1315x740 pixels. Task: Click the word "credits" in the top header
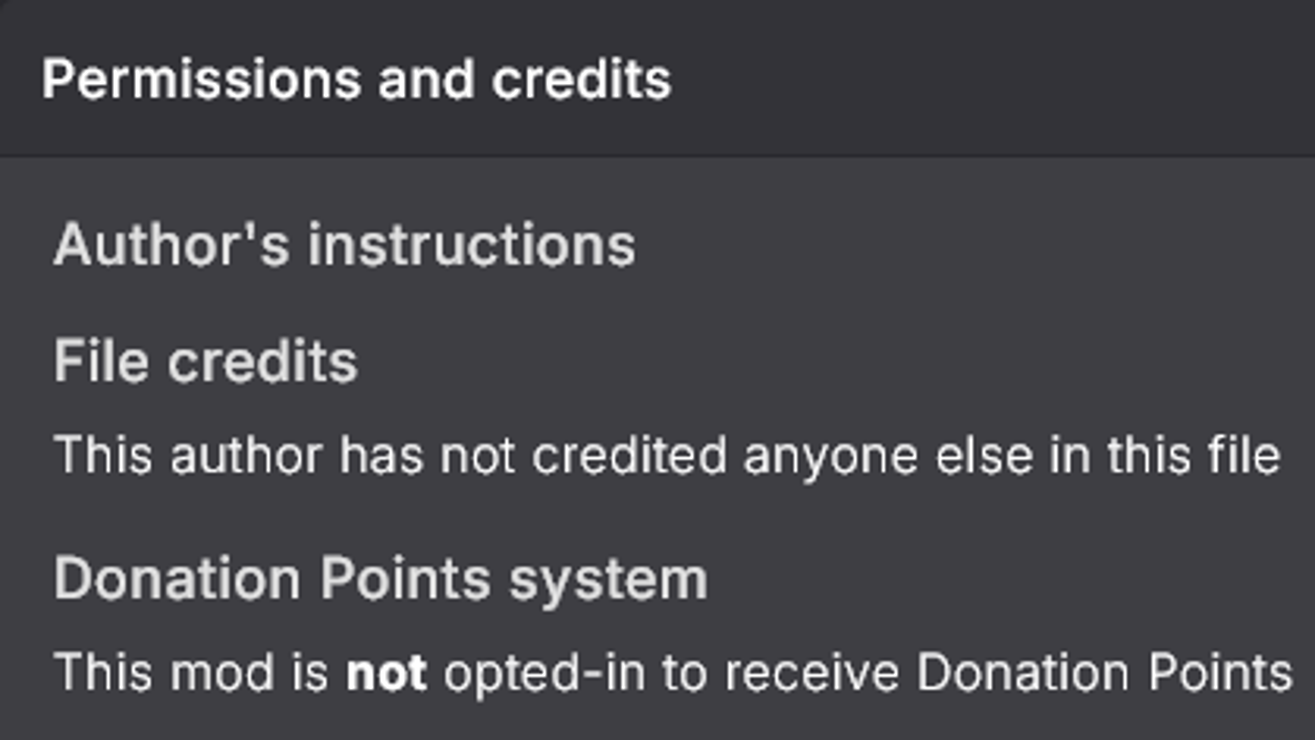(581, 80)
